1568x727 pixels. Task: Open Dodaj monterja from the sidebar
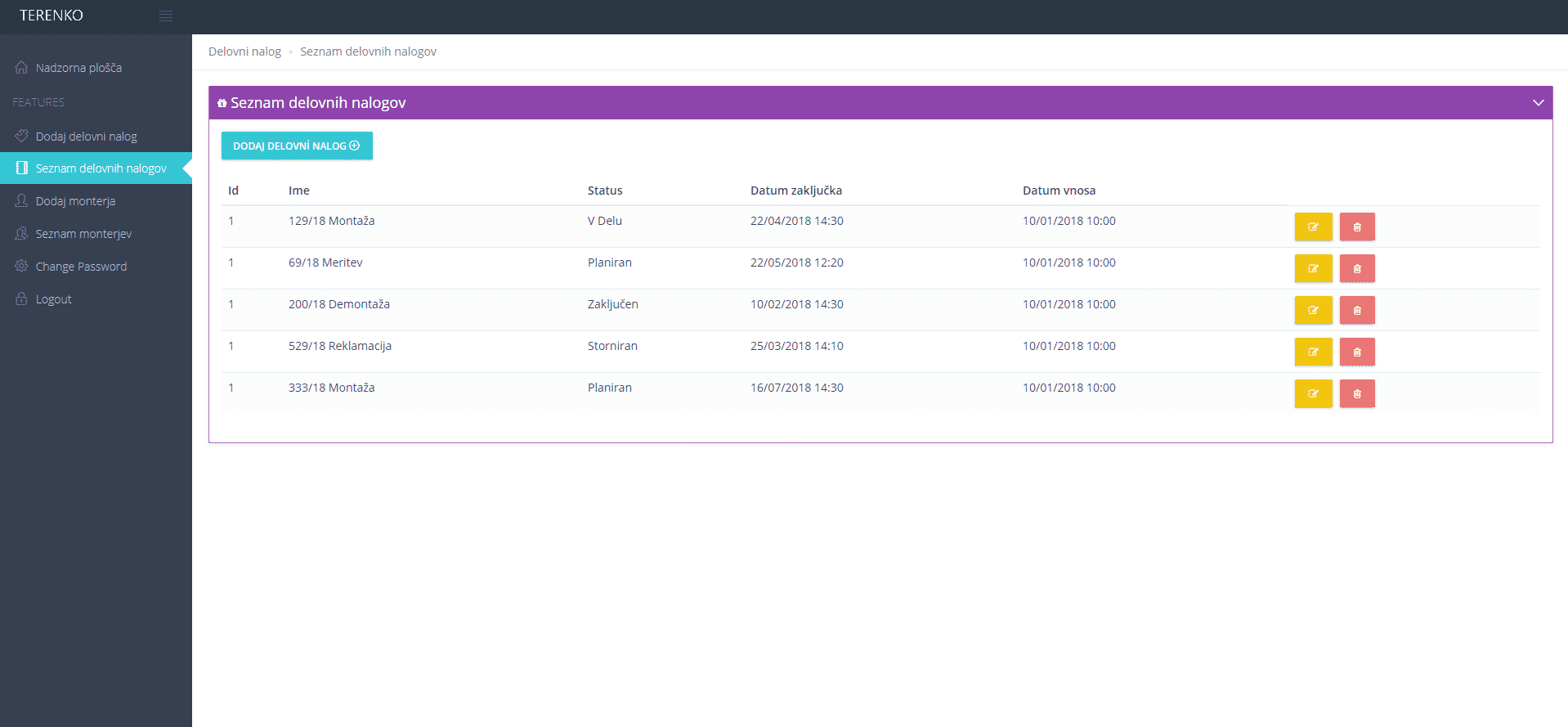[75, 201]
